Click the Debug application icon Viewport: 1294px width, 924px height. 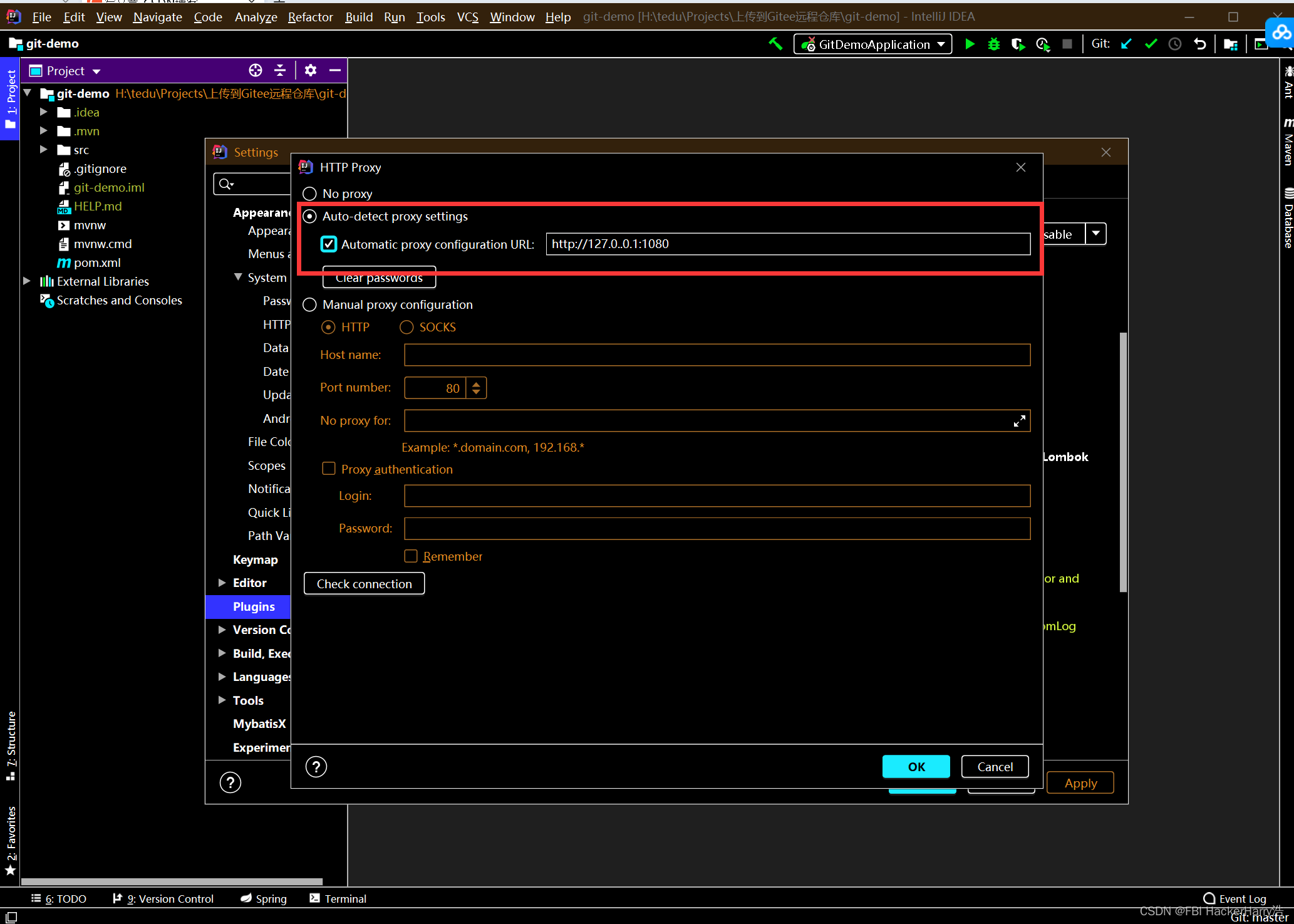(994, 43)
